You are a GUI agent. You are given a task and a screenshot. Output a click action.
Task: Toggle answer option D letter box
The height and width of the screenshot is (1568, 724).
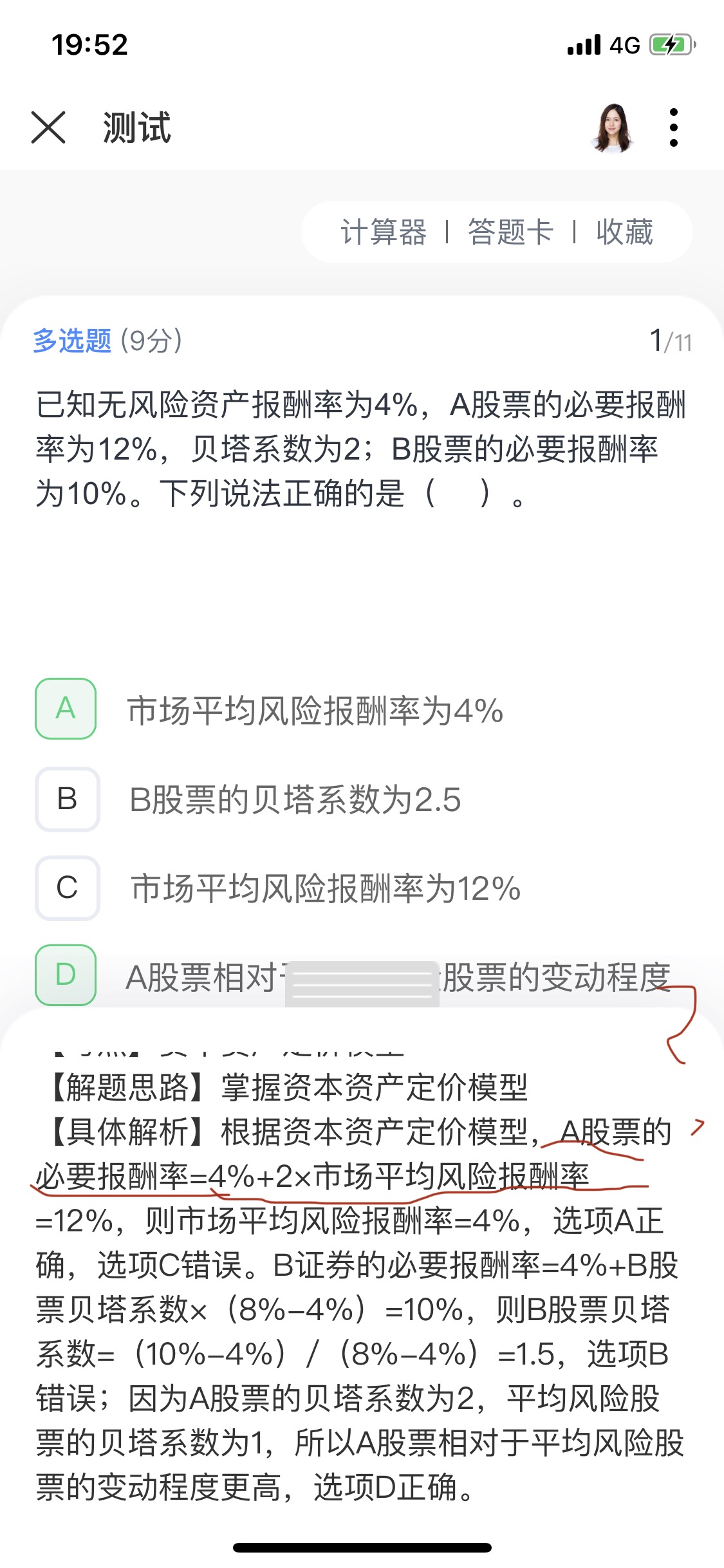click(x=66, y=975)
